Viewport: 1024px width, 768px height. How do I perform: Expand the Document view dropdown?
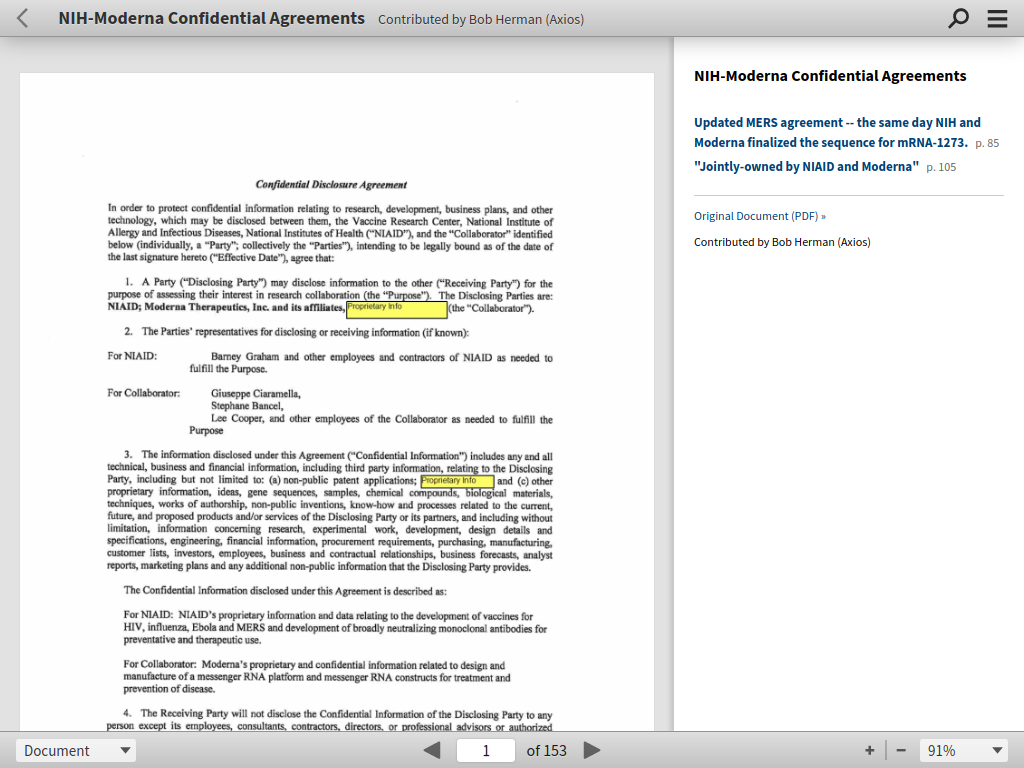76,750
